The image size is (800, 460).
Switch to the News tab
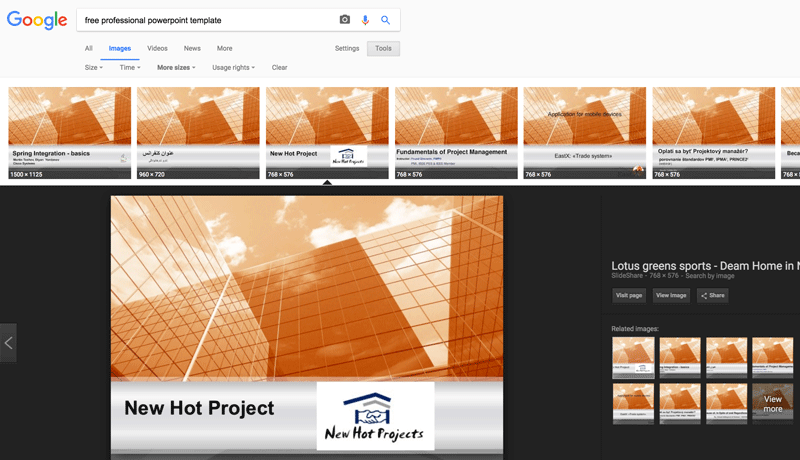192,48
